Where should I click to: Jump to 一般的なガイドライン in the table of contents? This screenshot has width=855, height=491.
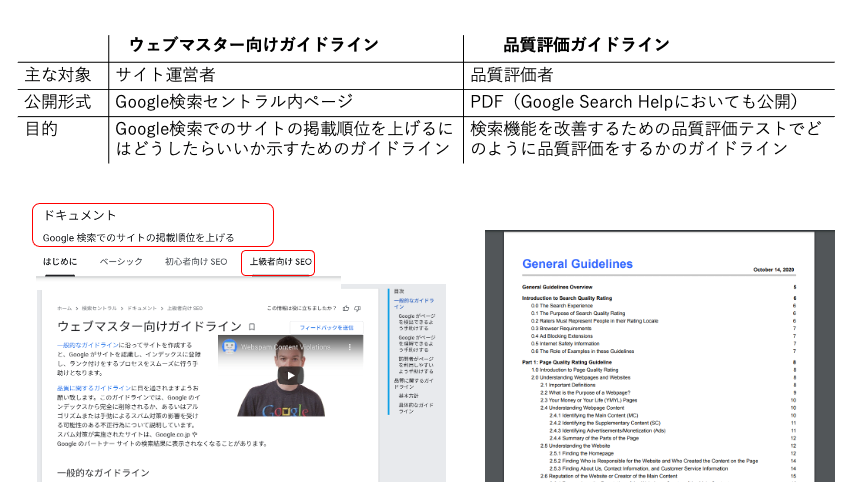[x=414, y=303]
